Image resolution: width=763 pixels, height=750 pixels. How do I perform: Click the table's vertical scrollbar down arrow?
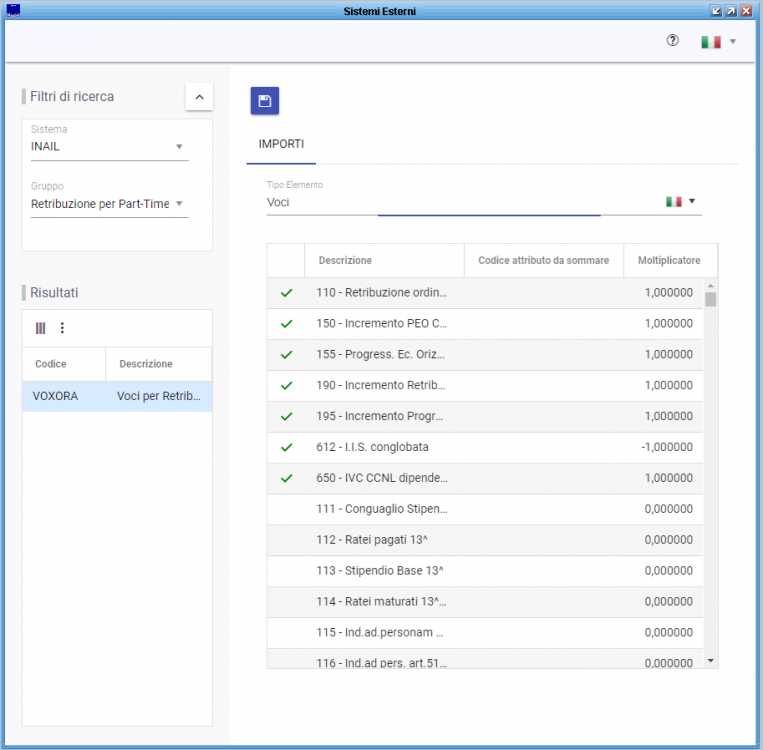[711, 661]
